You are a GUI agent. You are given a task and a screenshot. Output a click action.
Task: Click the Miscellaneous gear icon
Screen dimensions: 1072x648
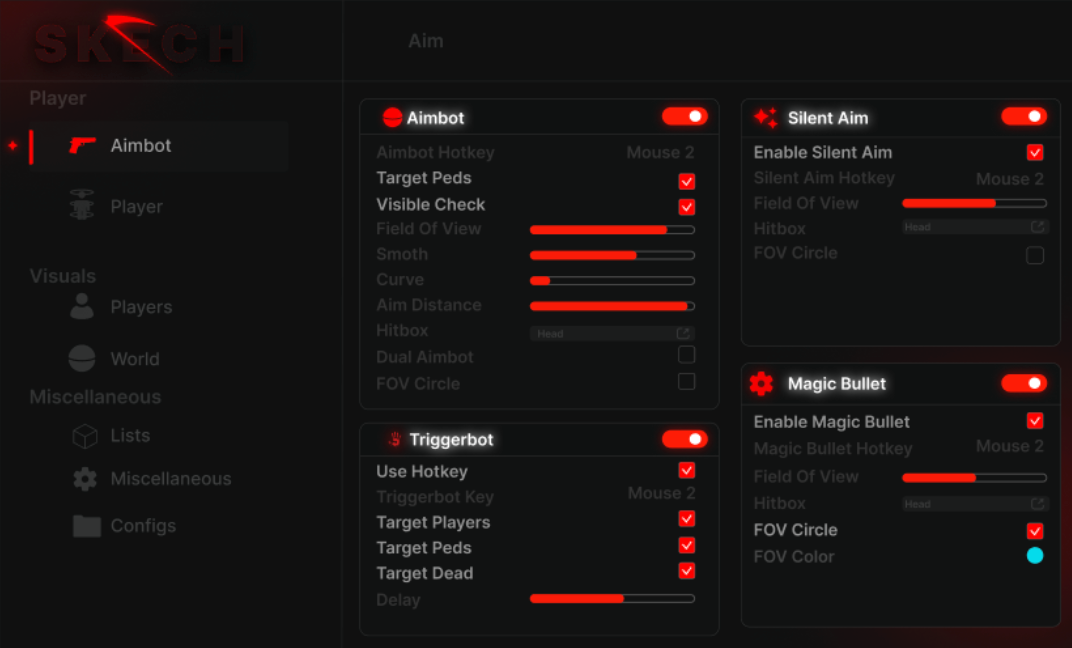tap(84, 479)
